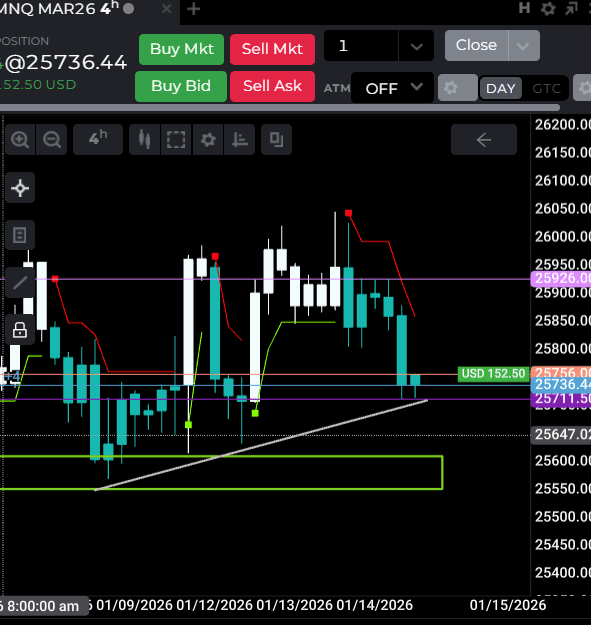Image resolution: width=591 pixels, height=625 pixels.
Task: Open the order list panel icon
Action: point(20,235)
